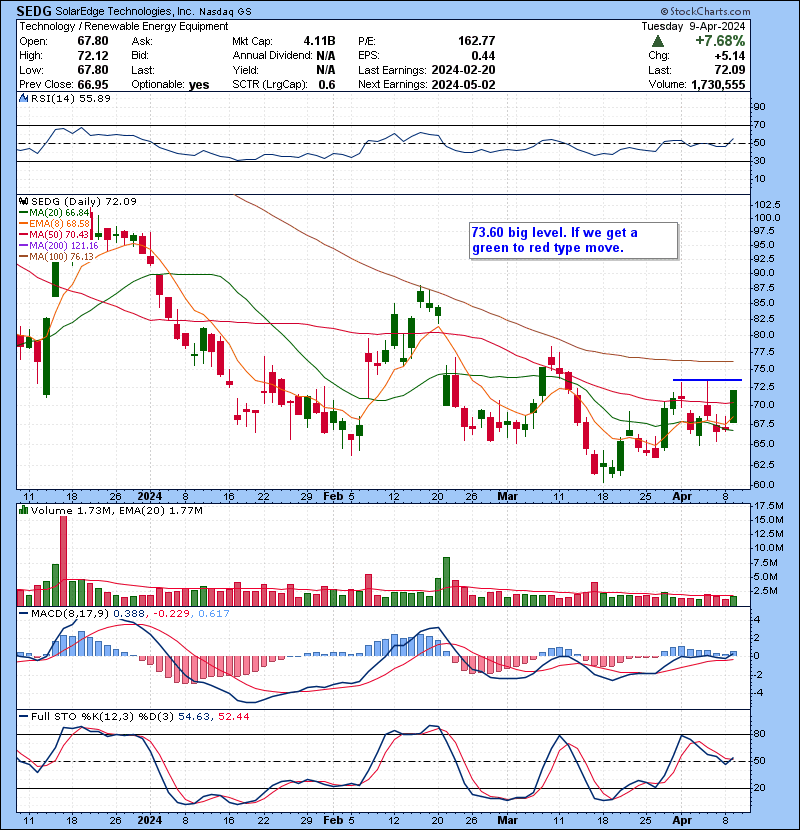Click the Last price value 72.09 in the header

pos(729,70)
